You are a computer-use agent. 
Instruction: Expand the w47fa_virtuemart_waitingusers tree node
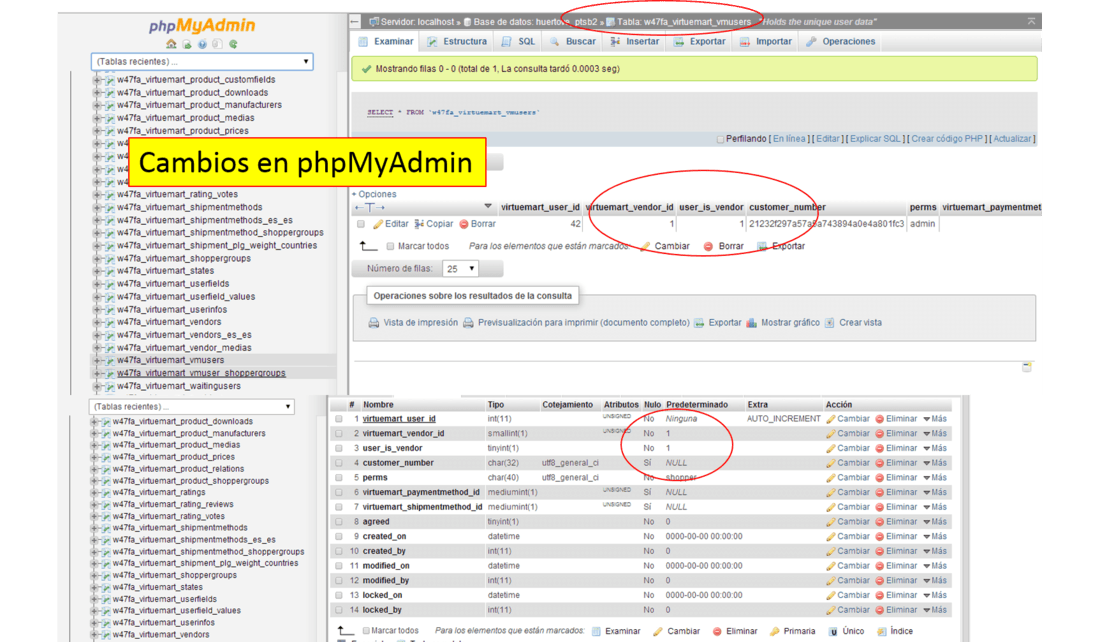pyautogui.click(x=97, y=387)
